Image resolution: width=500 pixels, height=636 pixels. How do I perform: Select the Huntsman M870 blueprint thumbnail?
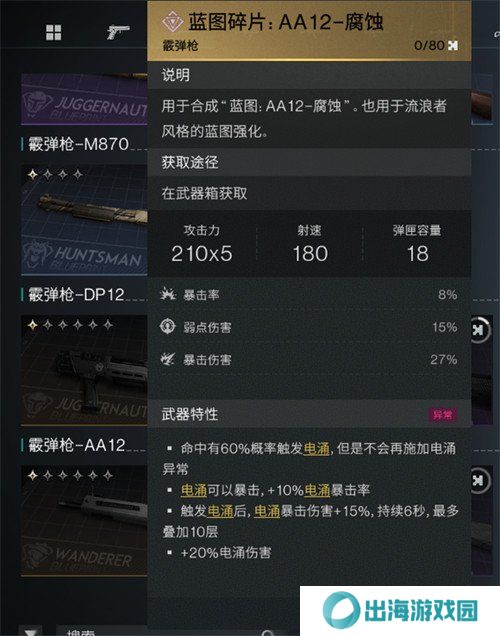click(84, 220)
